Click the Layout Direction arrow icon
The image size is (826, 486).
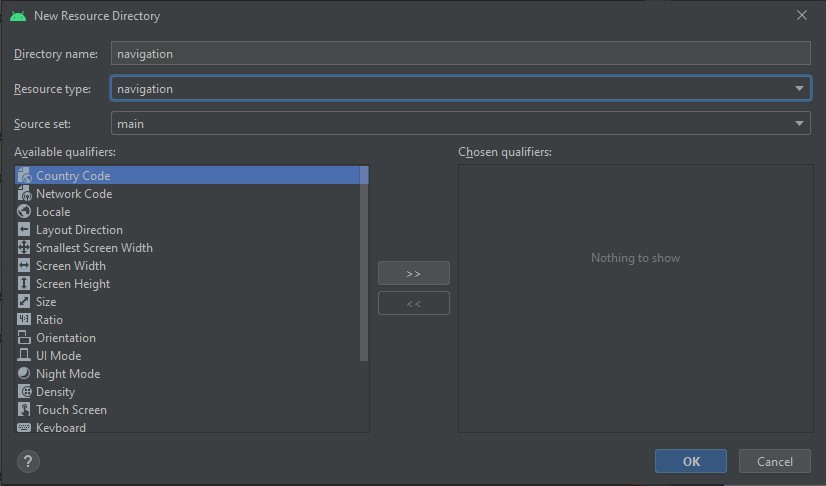click(24, 229)
